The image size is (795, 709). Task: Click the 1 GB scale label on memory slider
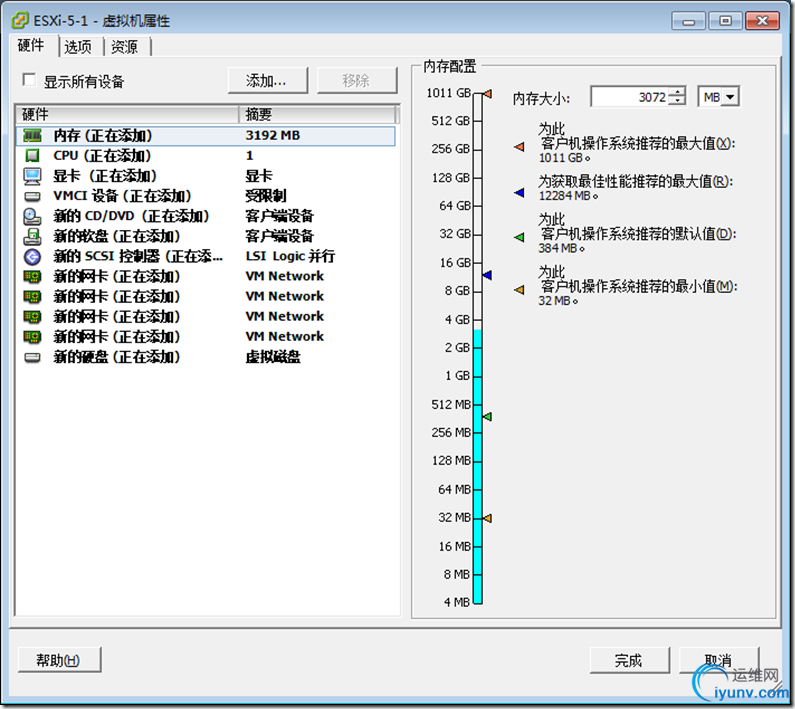(x=457, y=376)
